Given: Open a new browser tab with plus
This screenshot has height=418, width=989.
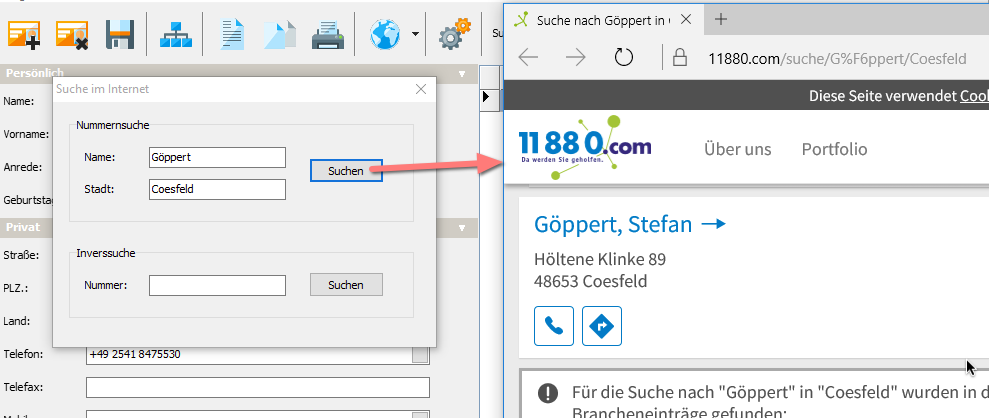Looking at the screenshot, I should click(721, 19).
